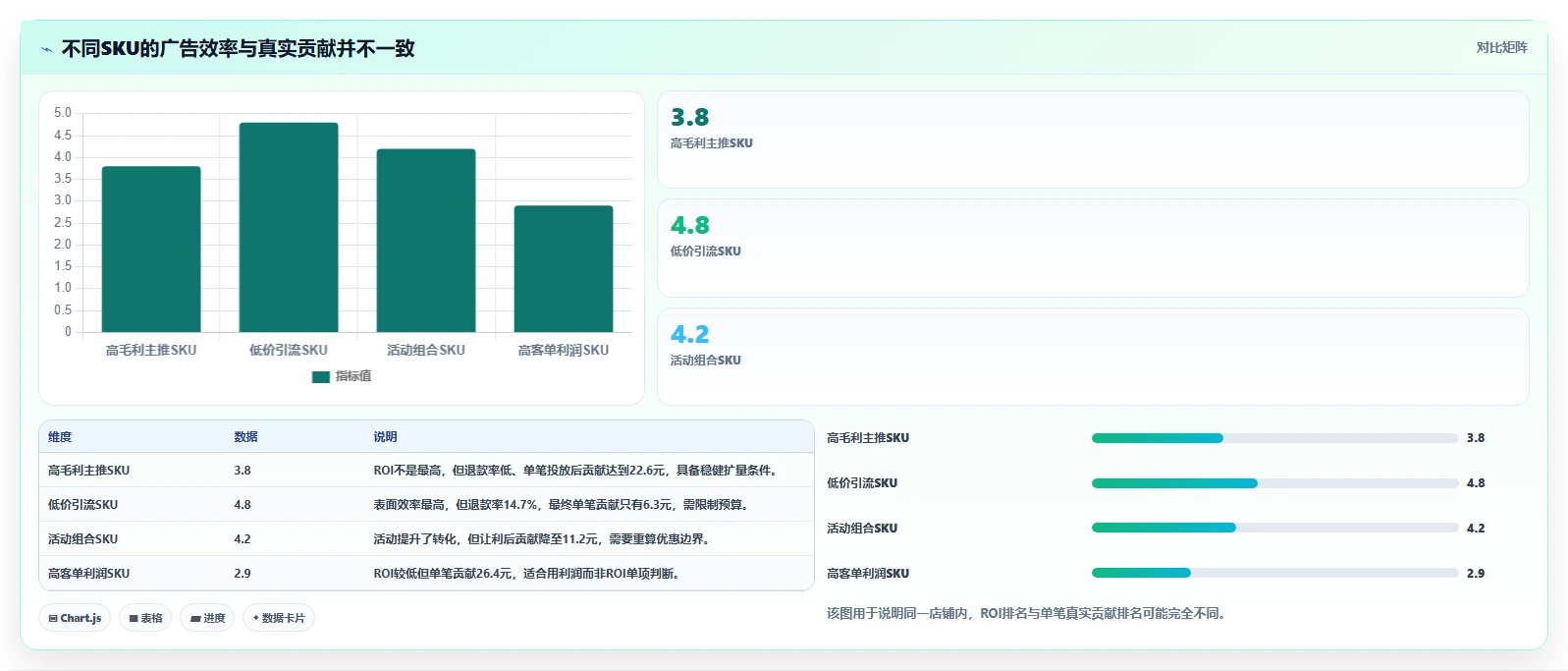
Task: Toggle the 指标值 legend swatch
Action: pos(320,376)
